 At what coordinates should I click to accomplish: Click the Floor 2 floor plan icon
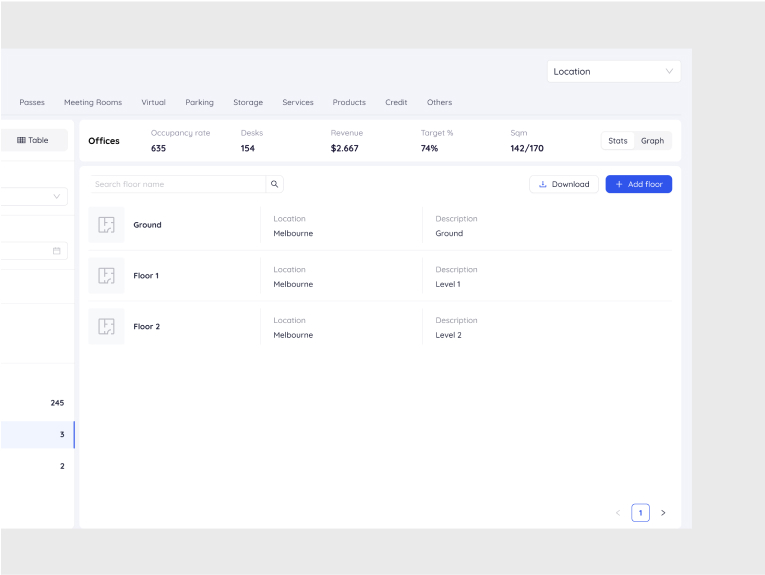tap(106, 327)
